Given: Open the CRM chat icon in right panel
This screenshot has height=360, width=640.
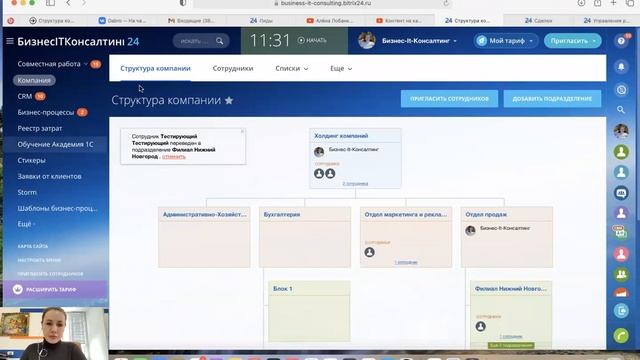Looking at the screenshot, I should [621, 233].
